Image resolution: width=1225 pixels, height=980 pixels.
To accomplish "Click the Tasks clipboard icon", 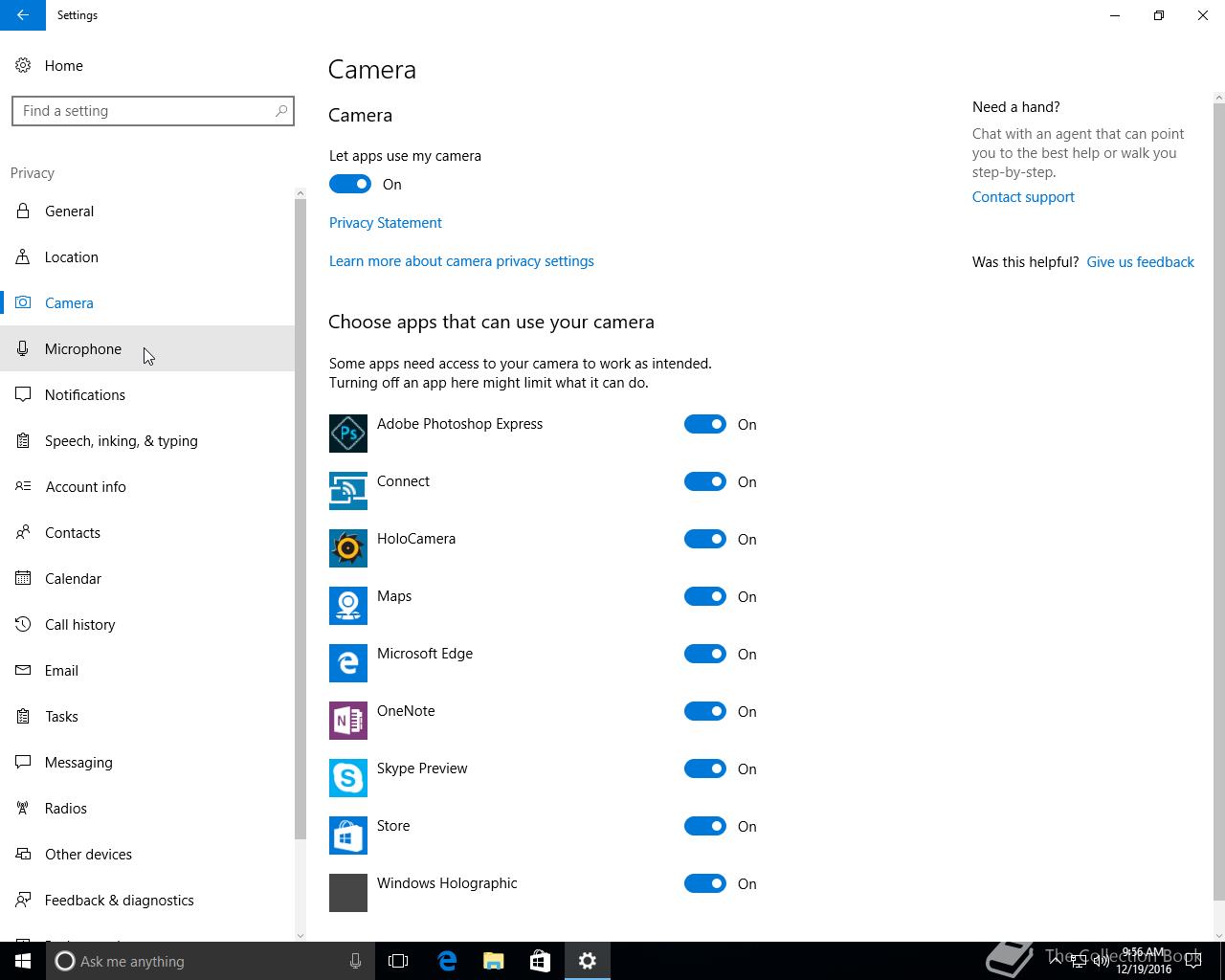I will point(23,716).
